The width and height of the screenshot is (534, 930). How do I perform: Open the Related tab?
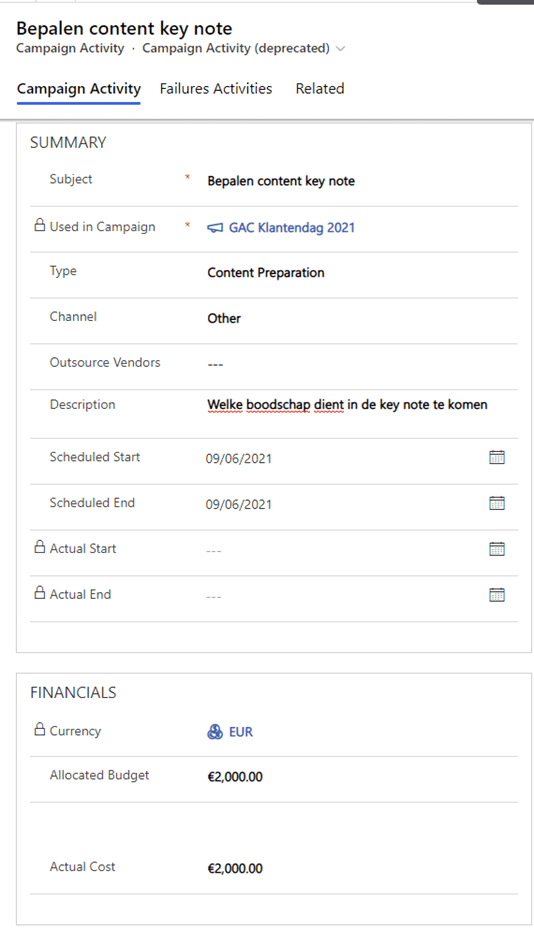(x=320, y=88)
